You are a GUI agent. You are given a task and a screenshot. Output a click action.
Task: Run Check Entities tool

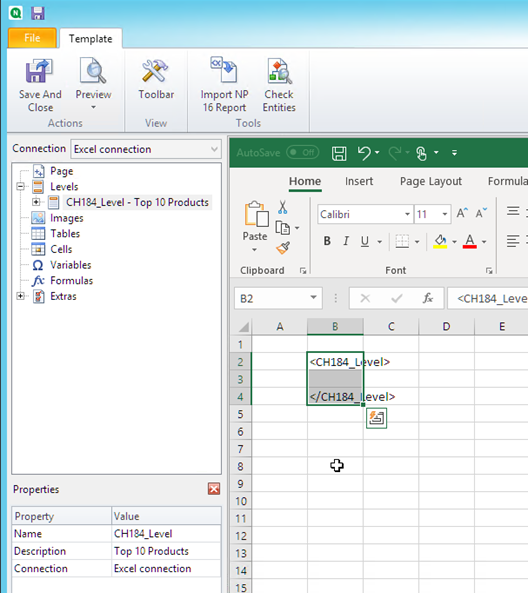pos(279,85)
